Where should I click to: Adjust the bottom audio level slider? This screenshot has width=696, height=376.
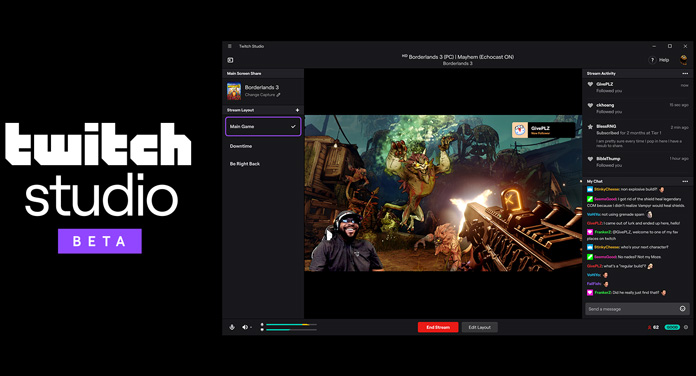tap(291, 330)
